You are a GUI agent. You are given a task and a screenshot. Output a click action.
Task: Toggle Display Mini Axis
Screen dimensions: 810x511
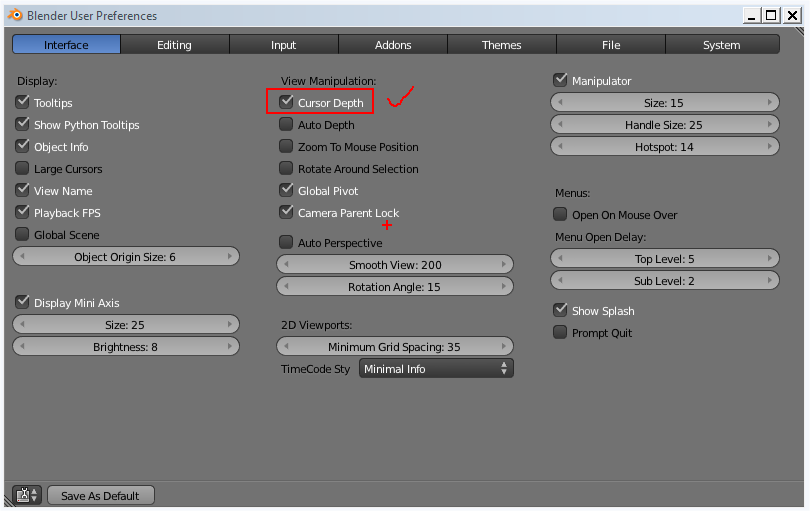point(22,302)
